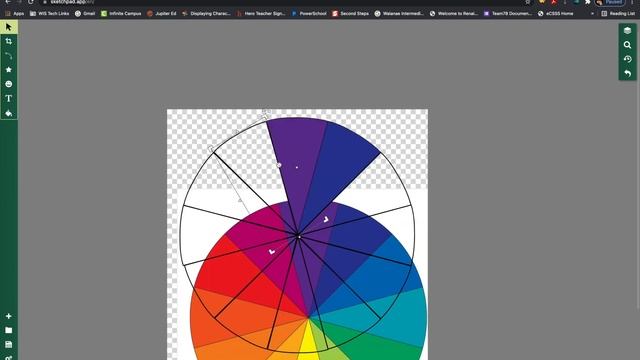Open the PowerSchool bookmark
This screenshot has width=640, height=360.
[309, 13]
